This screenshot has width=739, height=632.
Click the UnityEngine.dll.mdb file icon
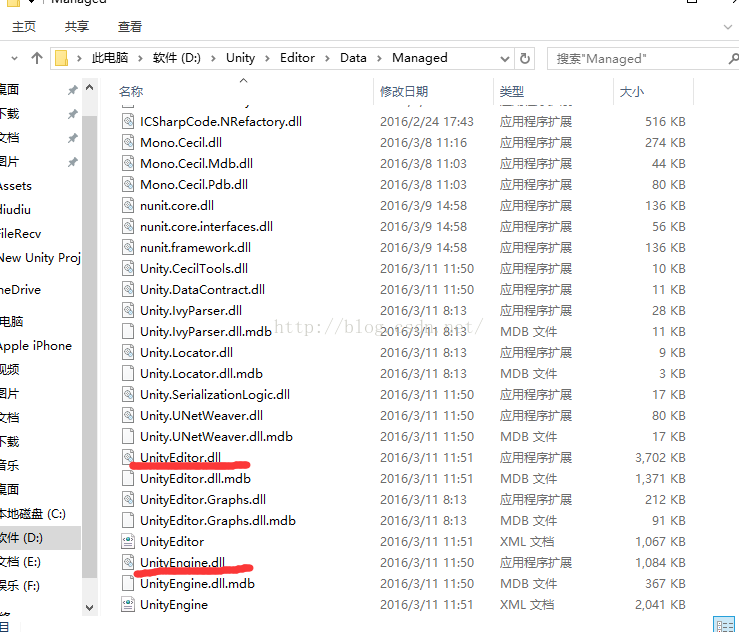128,583
